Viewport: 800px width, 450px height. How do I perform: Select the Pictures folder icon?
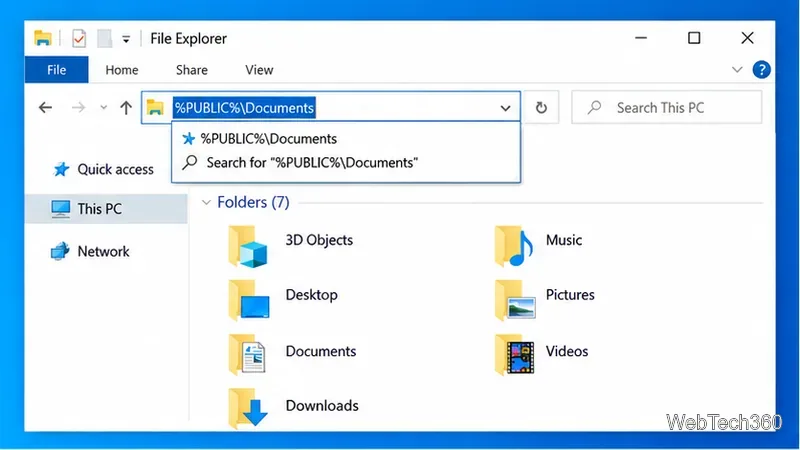pos(515,301)
